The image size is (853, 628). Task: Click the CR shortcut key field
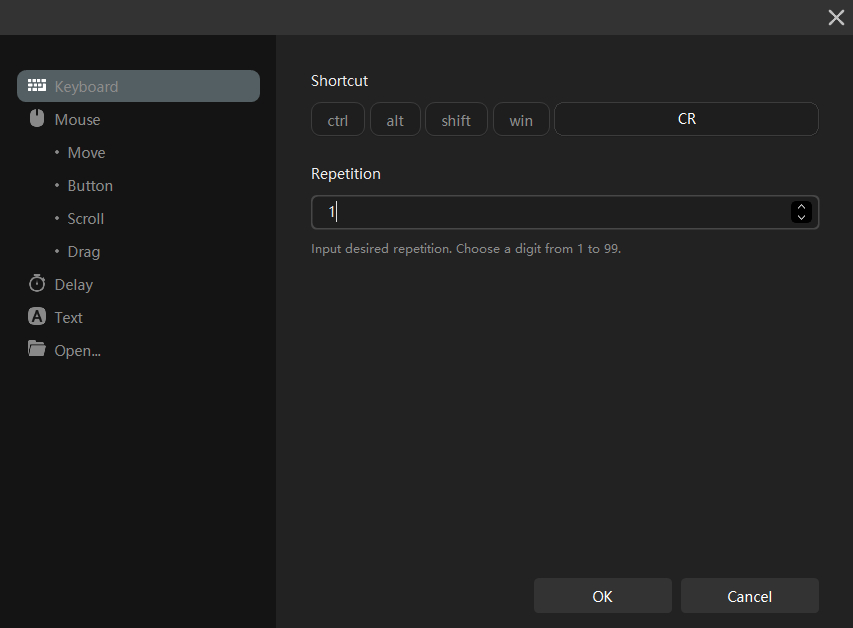click(686, 119)
